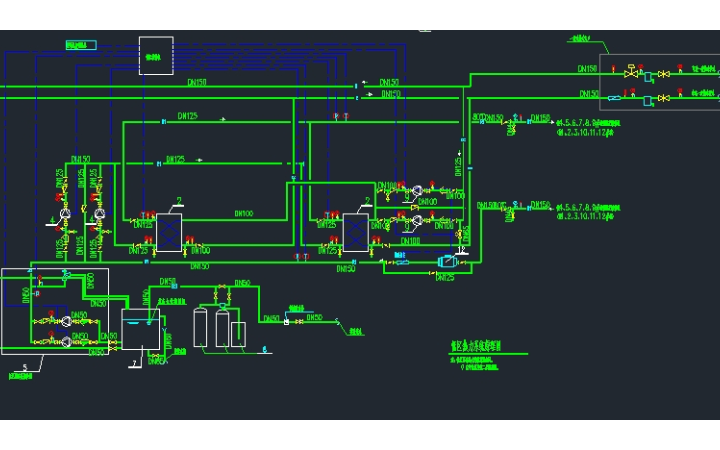Select the right plate heat exchanger symbol
Viewport: 720px width, 450px height.
tap(356, 231)
